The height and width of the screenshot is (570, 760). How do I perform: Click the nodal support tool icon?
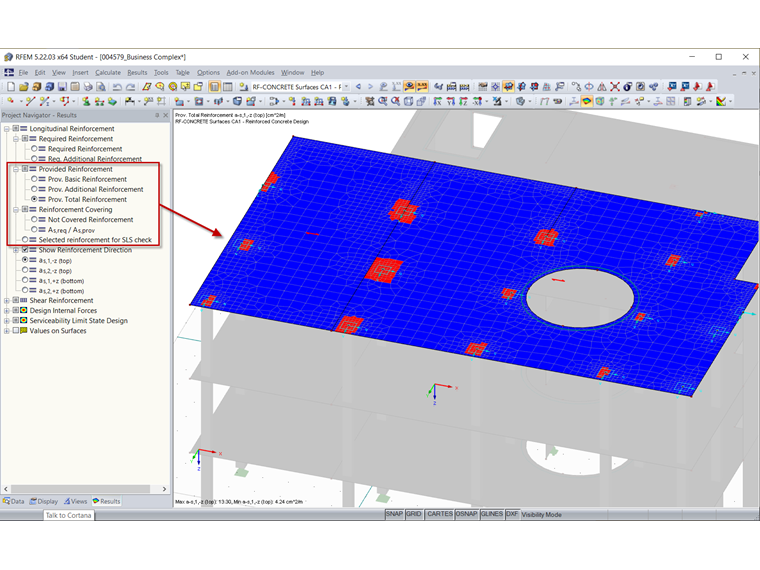click(x=86, y=101)
